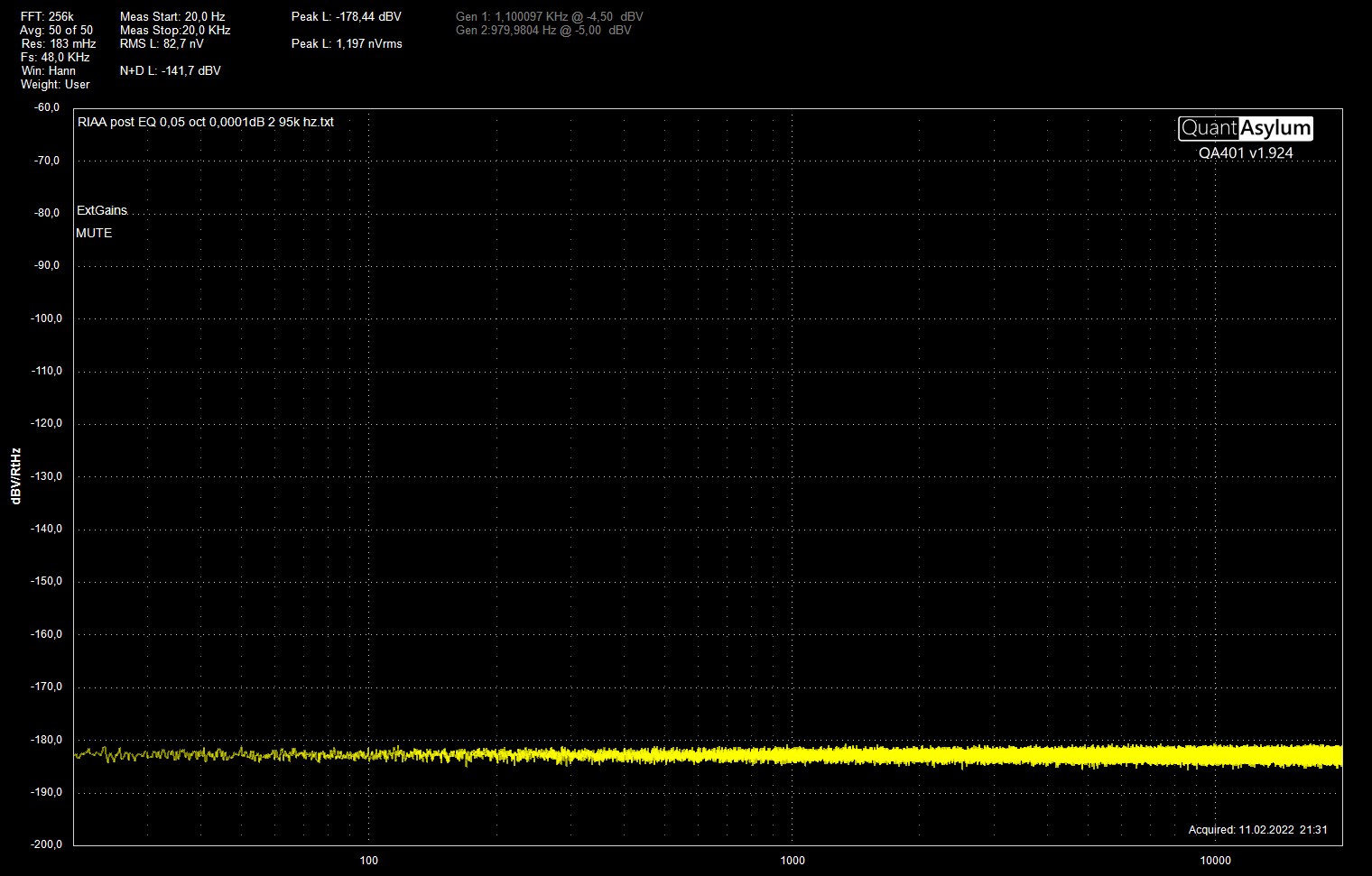Click the -60,0 Y-axis top label
Viewport: 1372px width, 876px height.
click(47, 107)
